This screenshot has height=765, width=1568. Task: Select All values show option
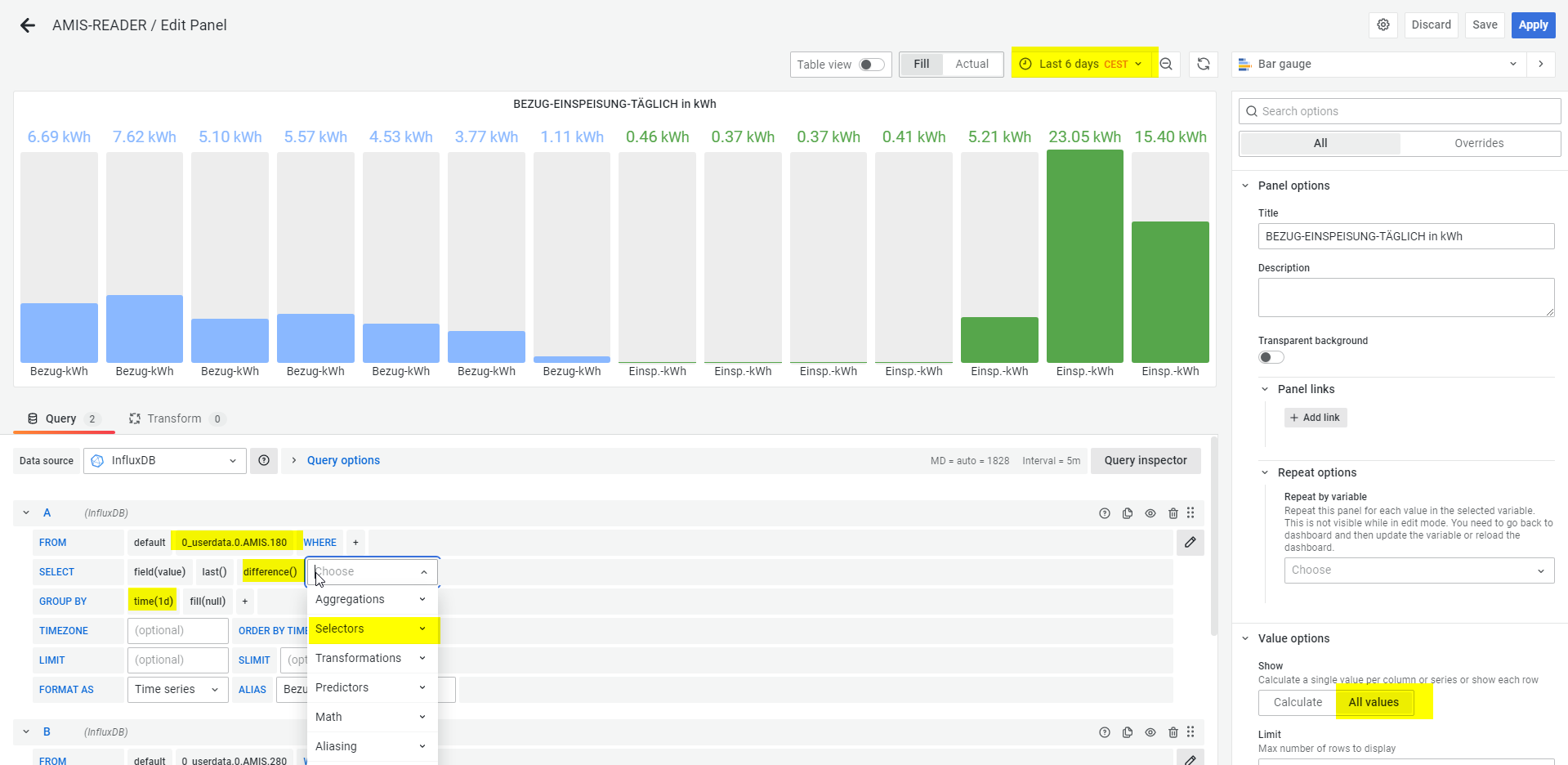coord(1374,702)
